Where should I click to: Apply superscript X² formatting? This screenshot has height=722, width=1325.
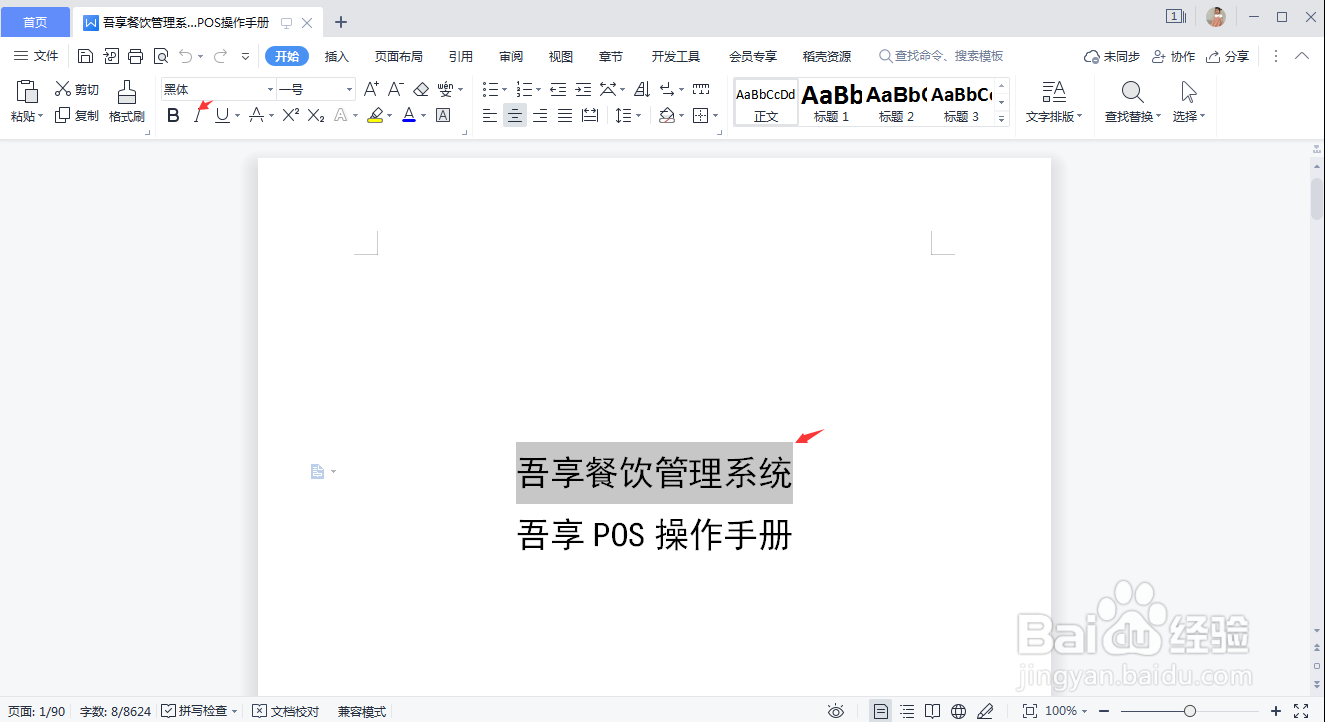coord(290,116)
